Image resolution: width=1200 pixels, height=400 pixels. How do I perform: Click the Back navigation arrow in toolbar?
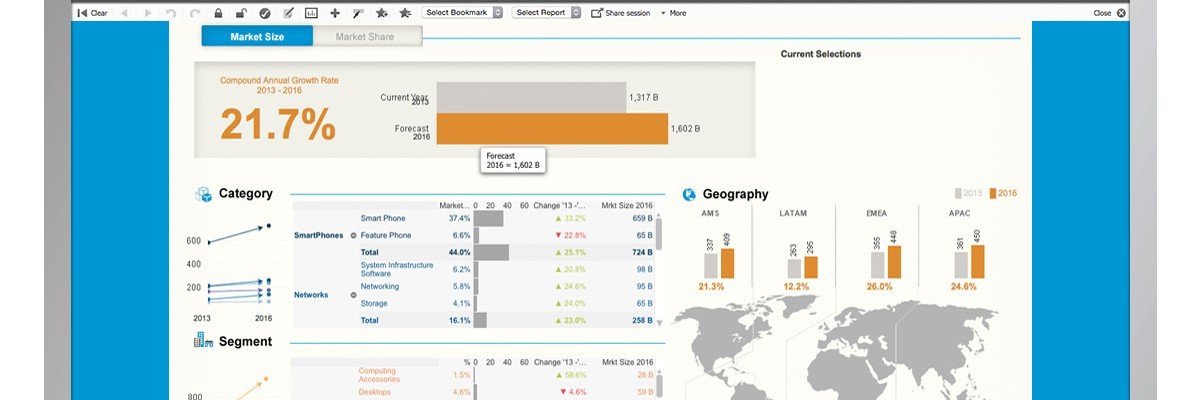124,13
